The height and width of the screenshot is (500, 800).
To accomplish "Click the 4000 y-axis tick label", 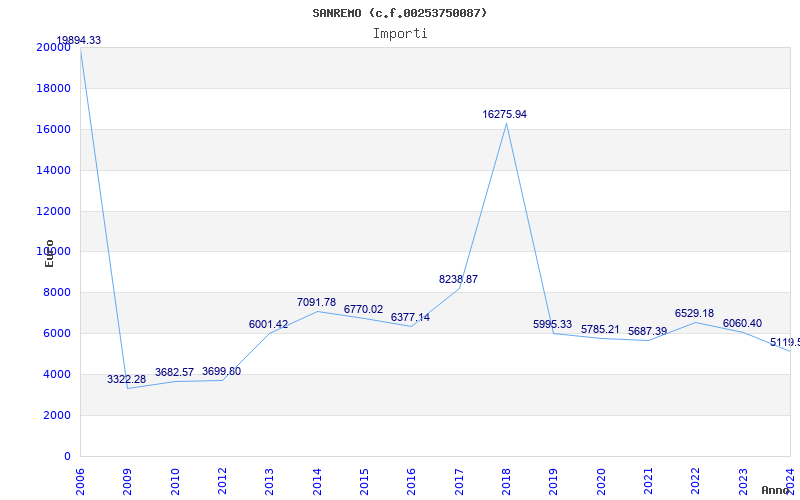I will (x=57, y=374).
